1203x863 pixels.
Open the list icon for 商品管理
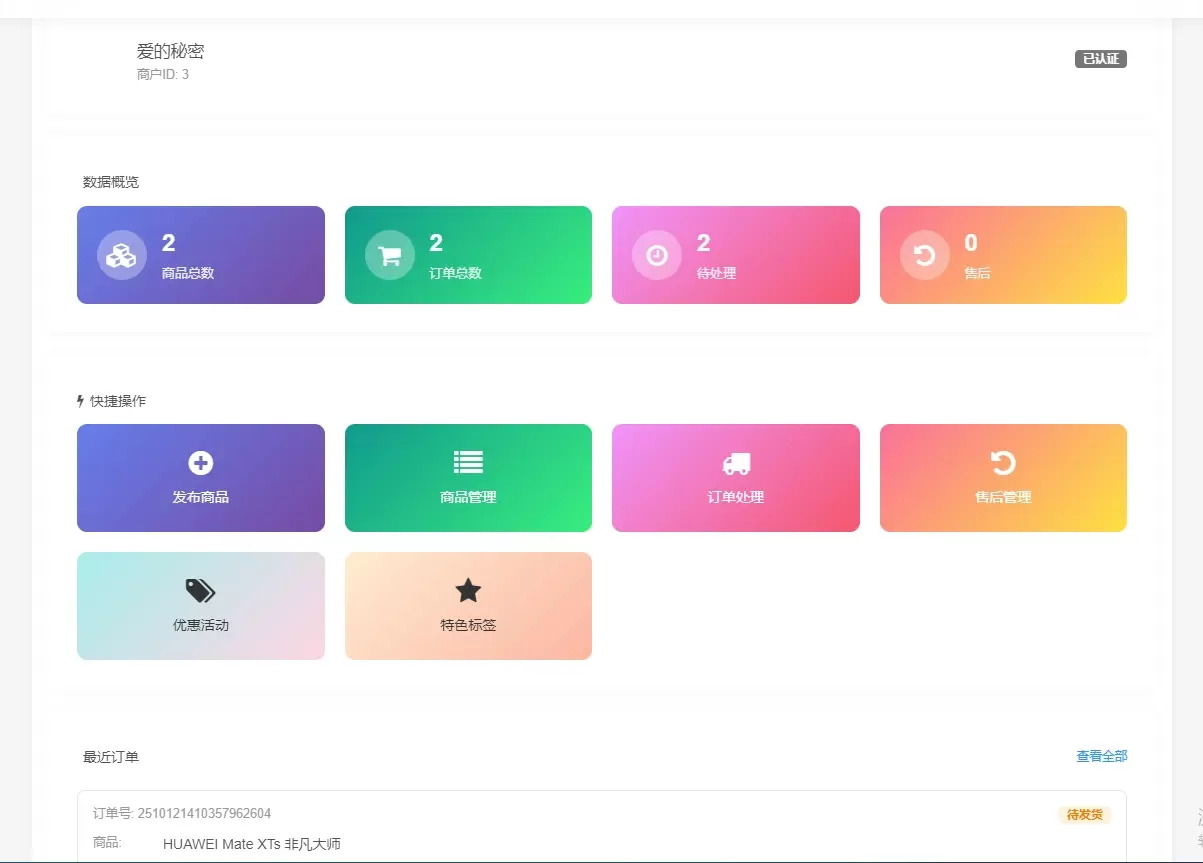[x=468, y=462]
